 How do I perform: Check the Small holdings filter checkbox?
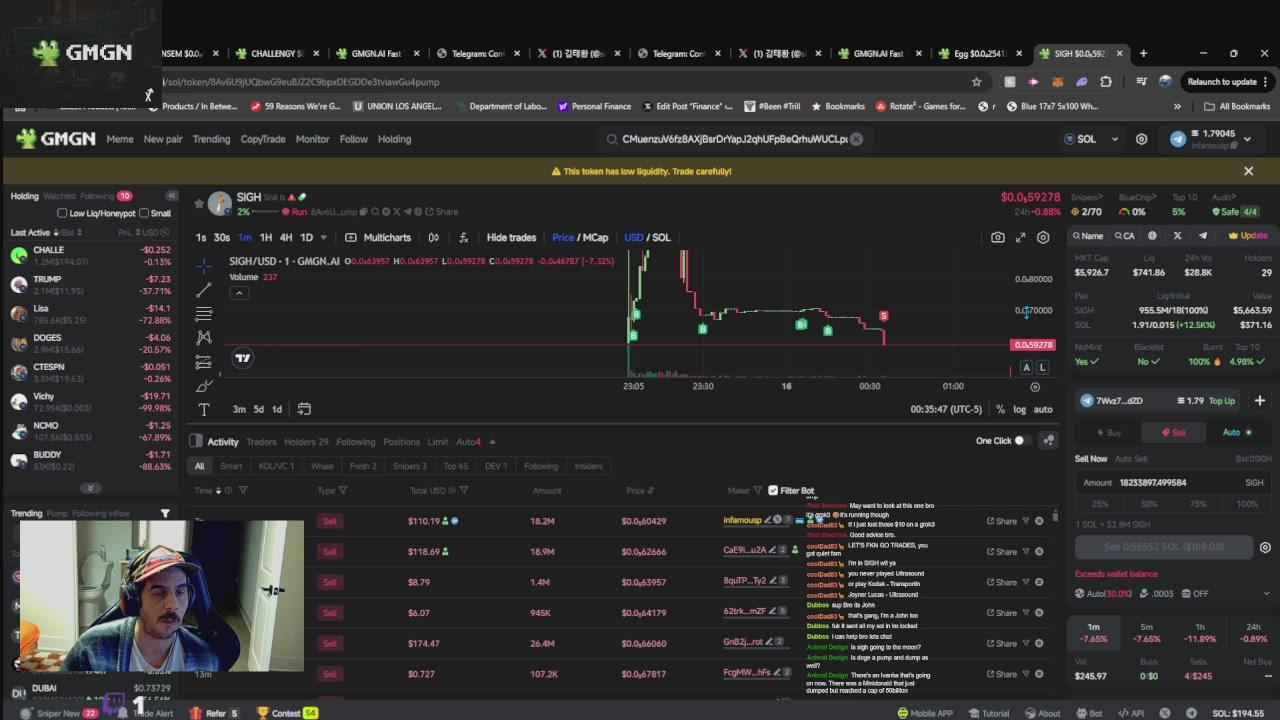tap(144, 213)
